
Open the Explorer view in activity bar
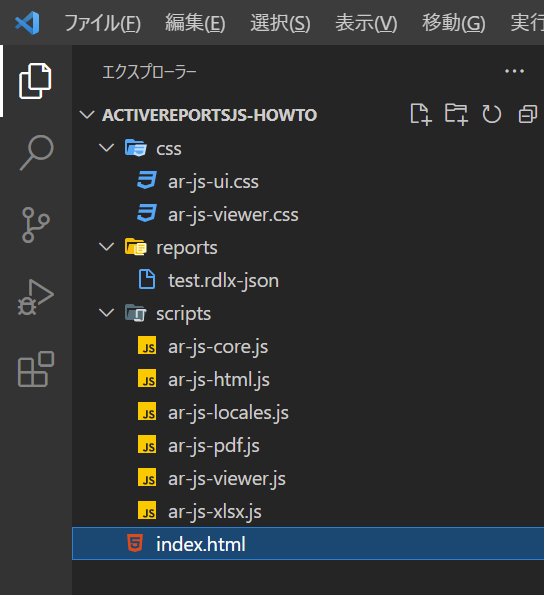click(x=35, y=81)
